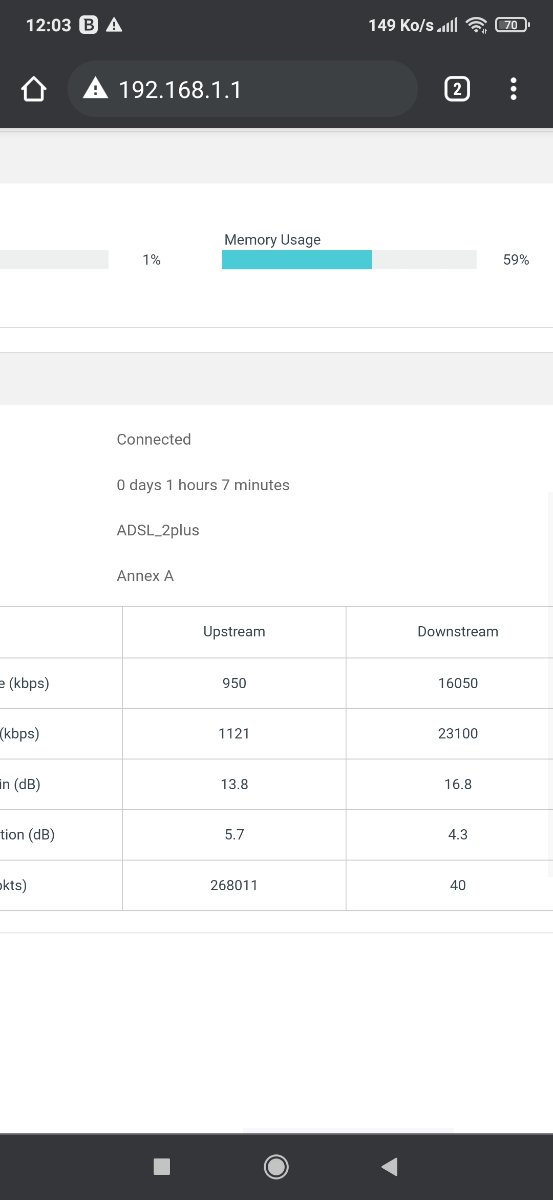This screenshot has height=1200, width=553.
Task: Select the 268011 upstream errors cell
Action: [x=234, y=885]
